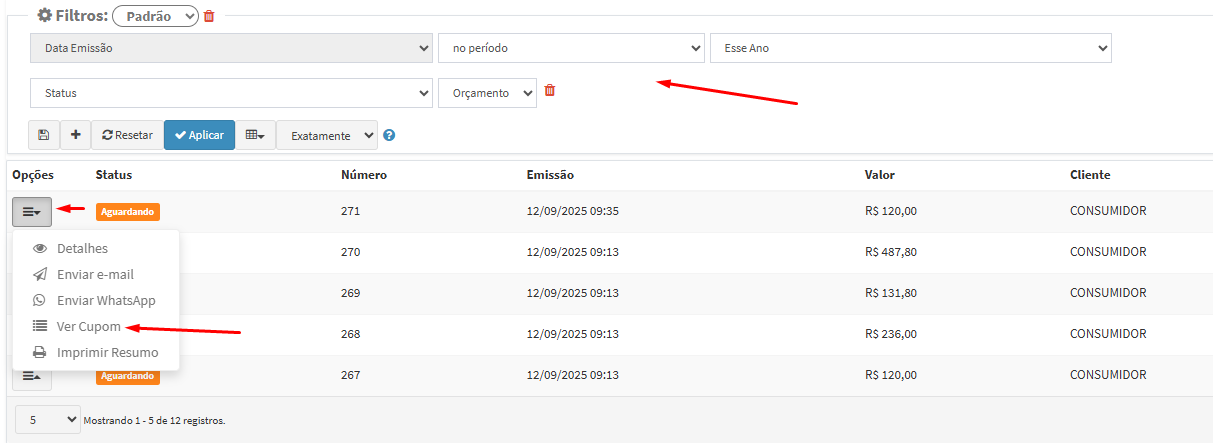Expand the Padrão filter preset dropdown
This screenshot has width=1213, height=443.
tap(155, 16)
